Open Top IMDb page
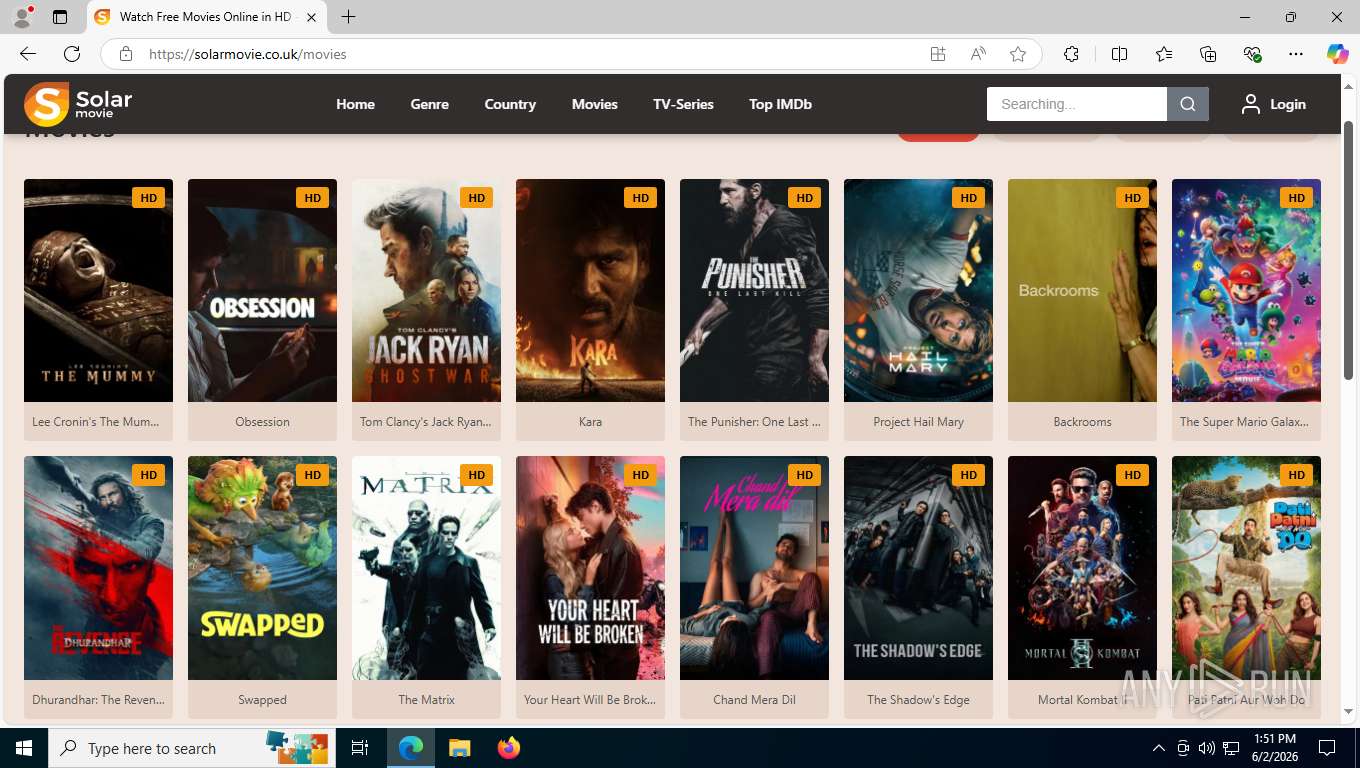This screenshot has width=1360, height=768. (x=780, y=104)
